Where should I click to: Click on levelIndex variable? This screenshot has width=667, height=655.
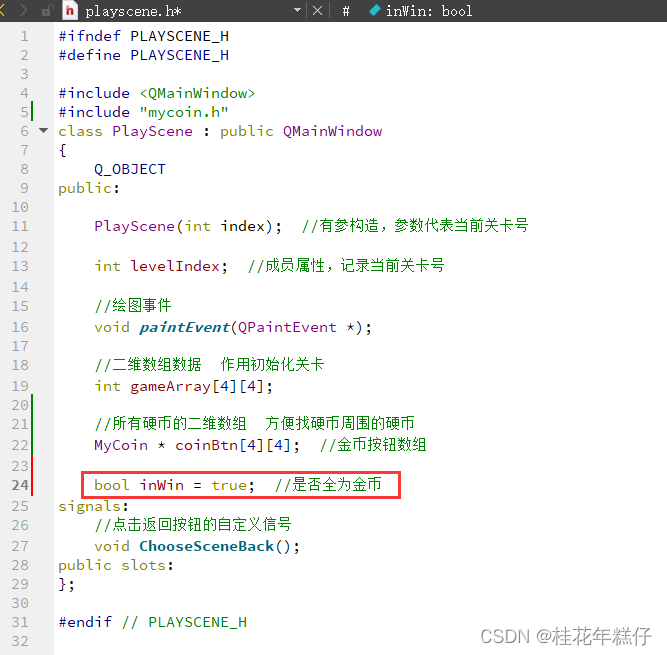pyautogui.click(x=174, y=266)
